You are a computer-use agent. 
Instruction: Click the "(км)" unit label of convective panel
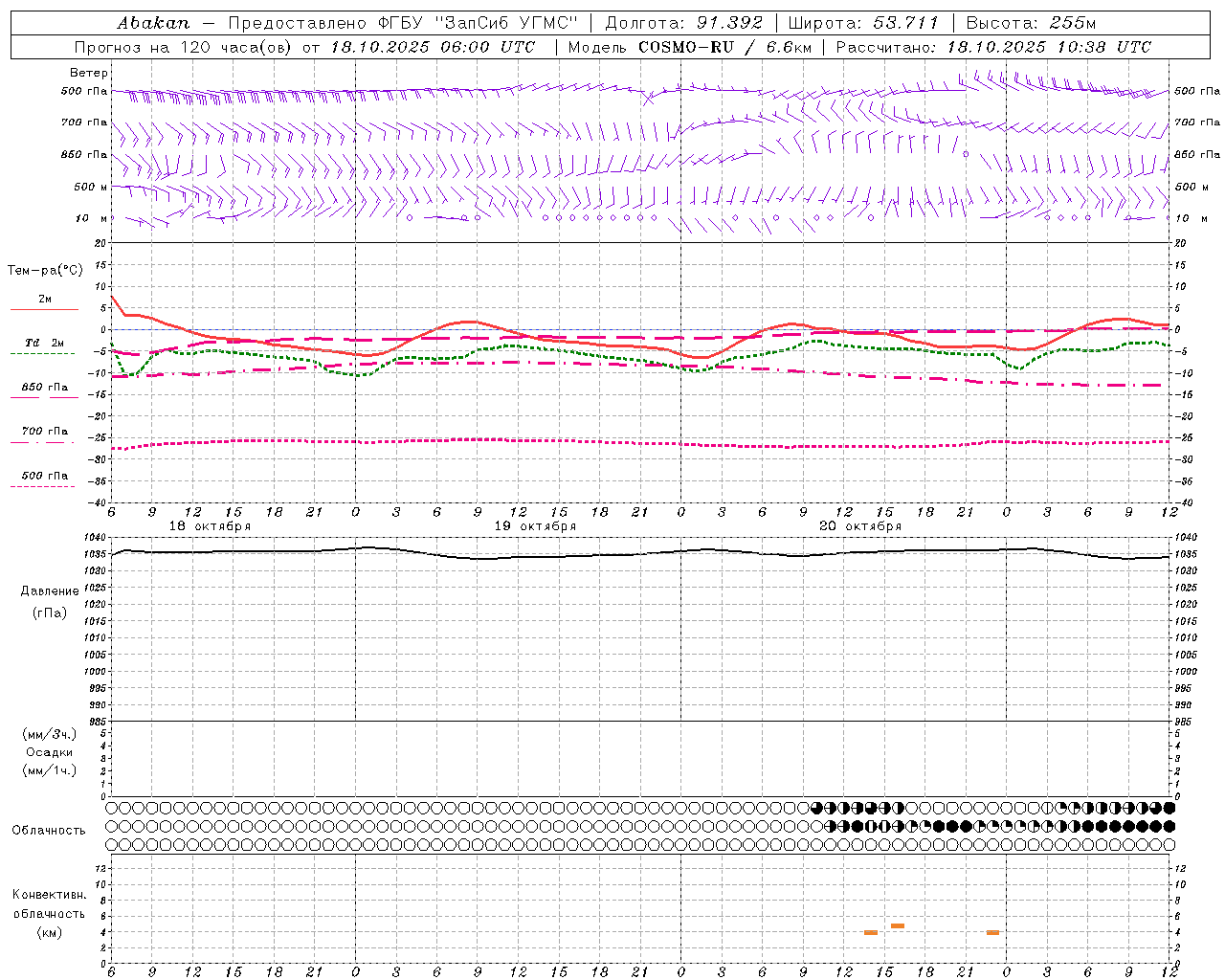[50, 932]
